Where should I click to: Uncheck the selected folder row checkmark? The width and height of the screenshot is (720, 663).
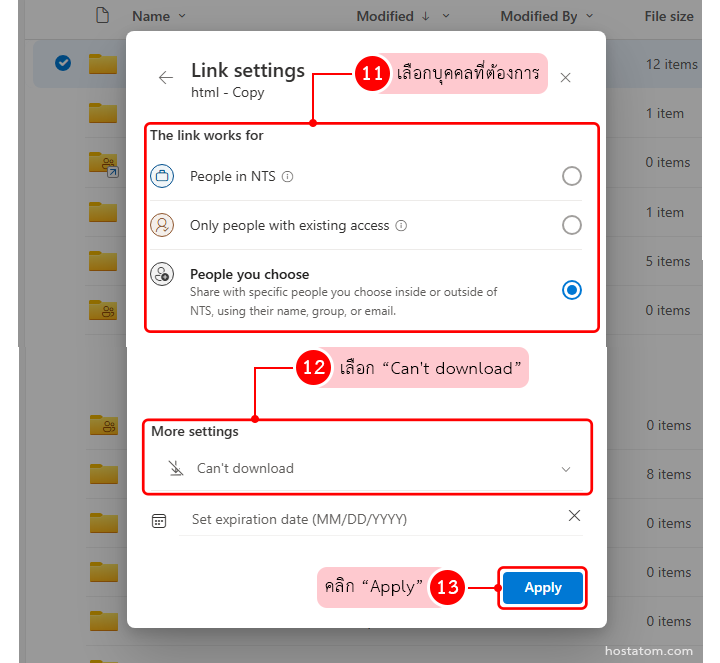[63, 64]
